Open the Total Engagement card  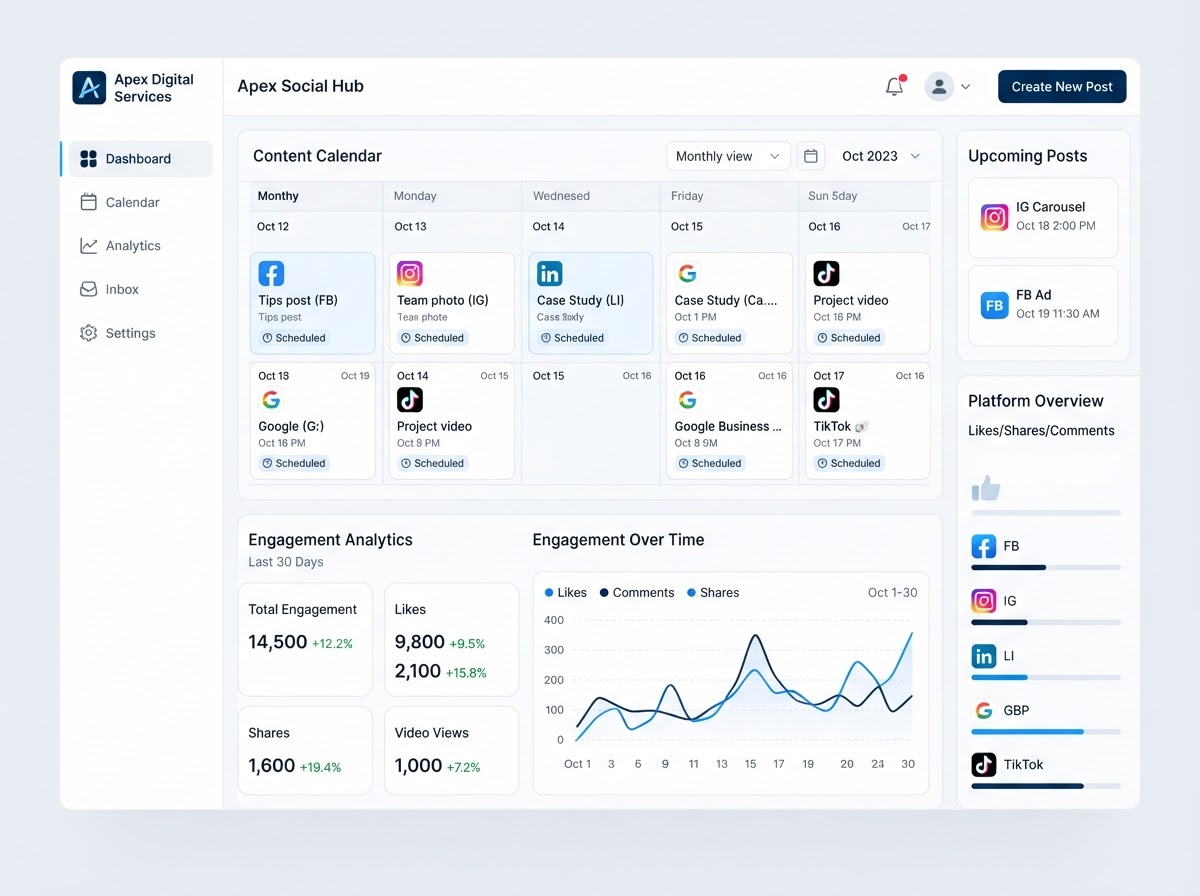point(305,640)
